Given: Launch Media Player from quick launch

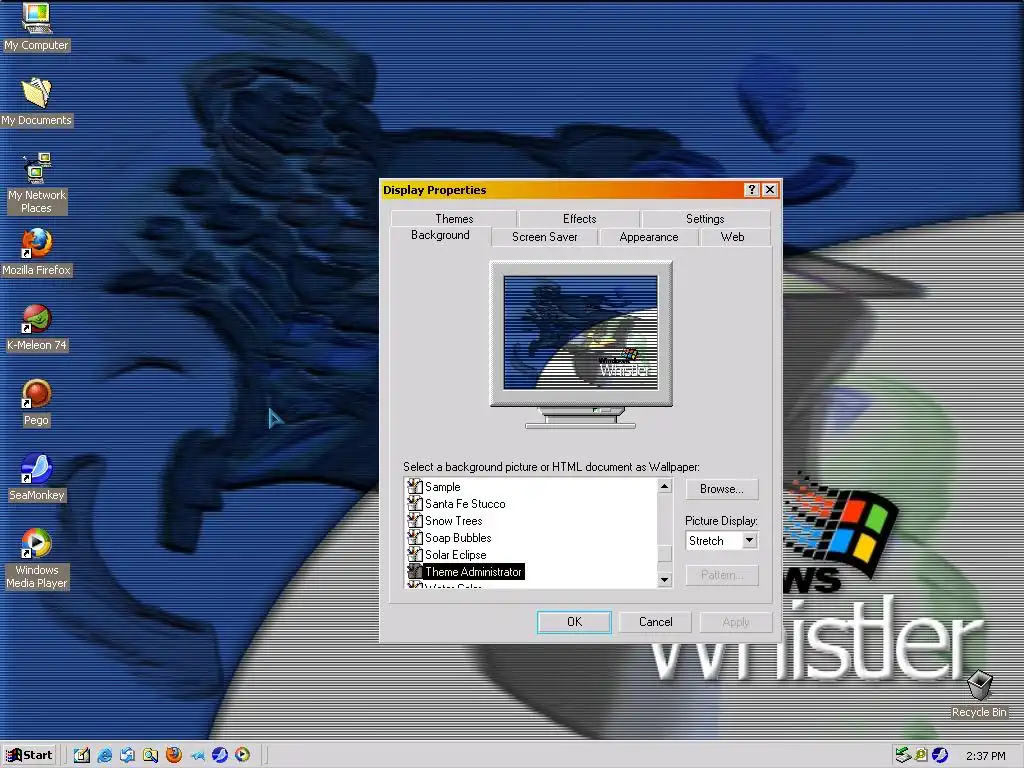Looking at the screenshot, I should [242, 755].
